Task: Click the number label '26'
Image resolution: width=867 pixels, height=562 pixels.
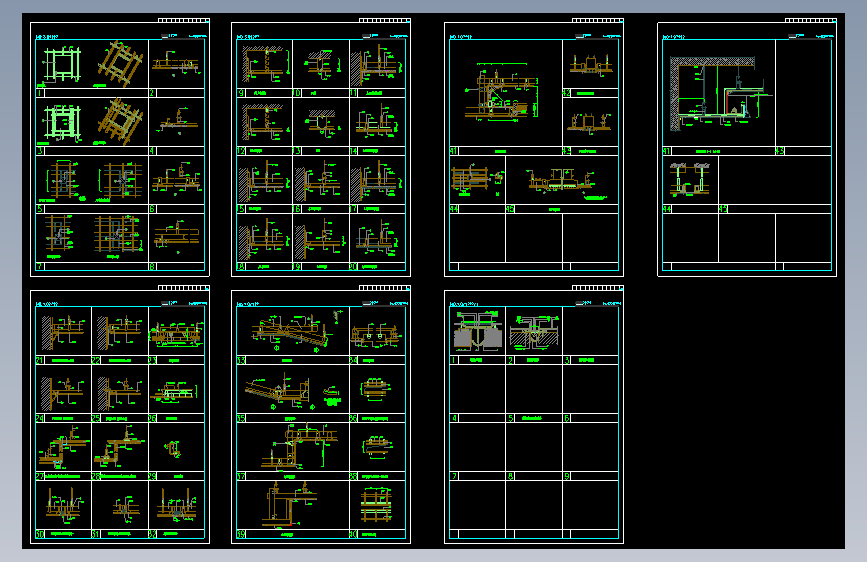Action: (x=153, y=418)
